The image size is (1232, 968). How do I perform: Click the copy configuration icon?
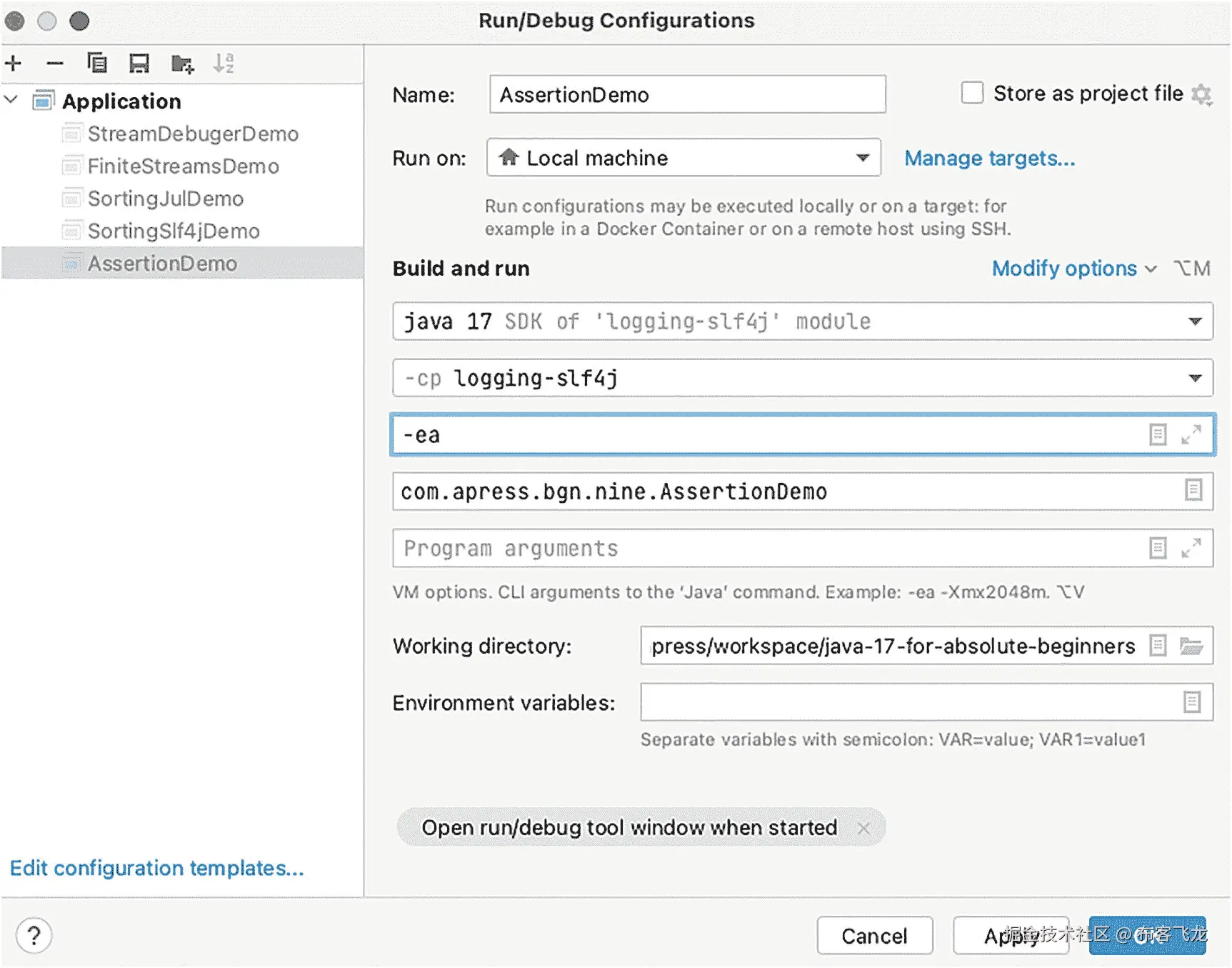97,64
